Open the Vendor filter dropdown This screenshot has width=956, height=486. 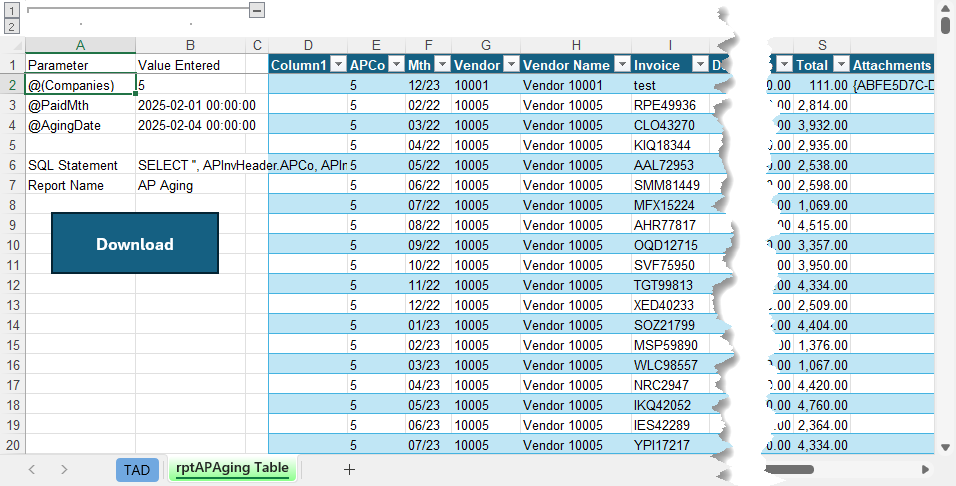512,65
